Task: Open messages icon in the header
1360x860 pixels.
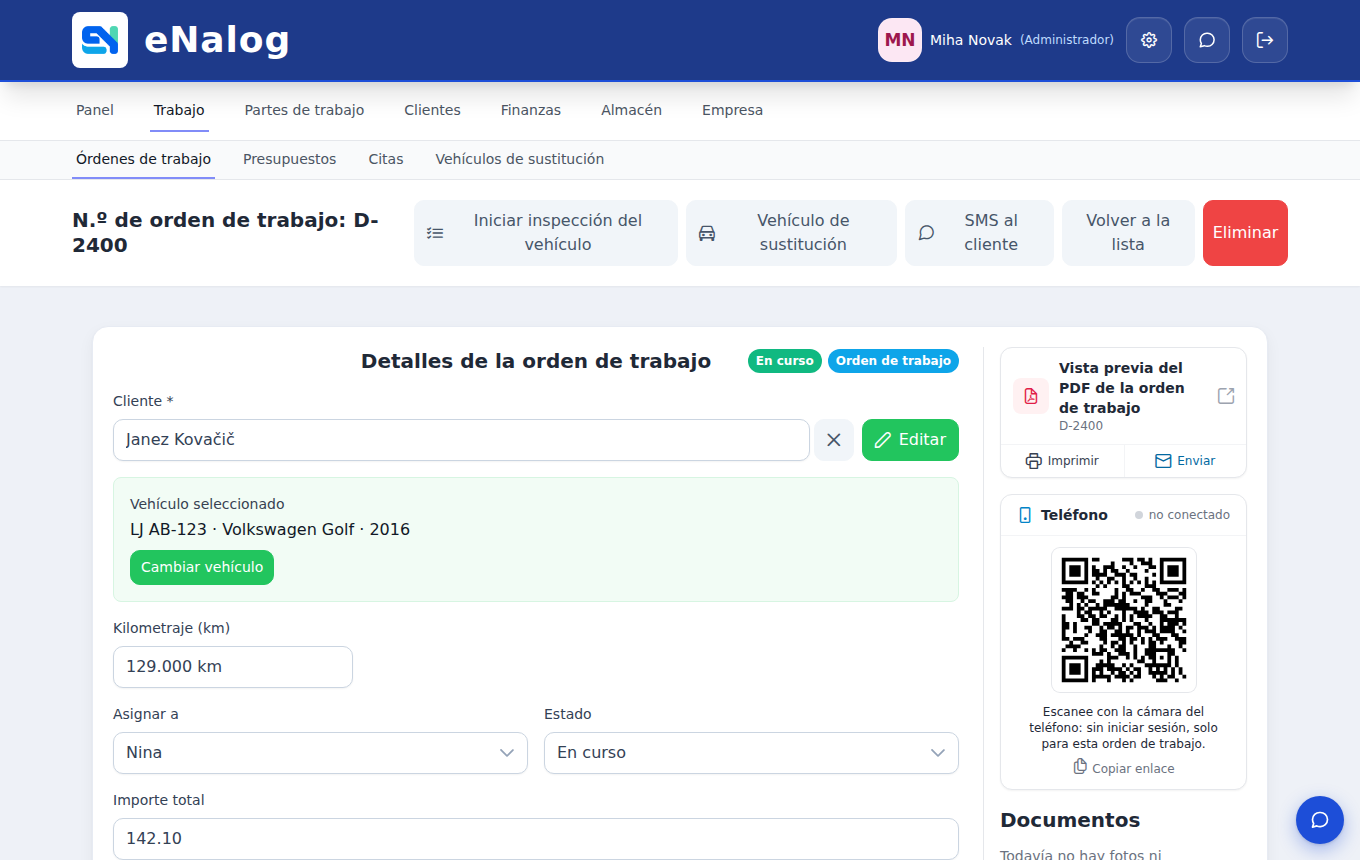Action: coord(1207,40)
